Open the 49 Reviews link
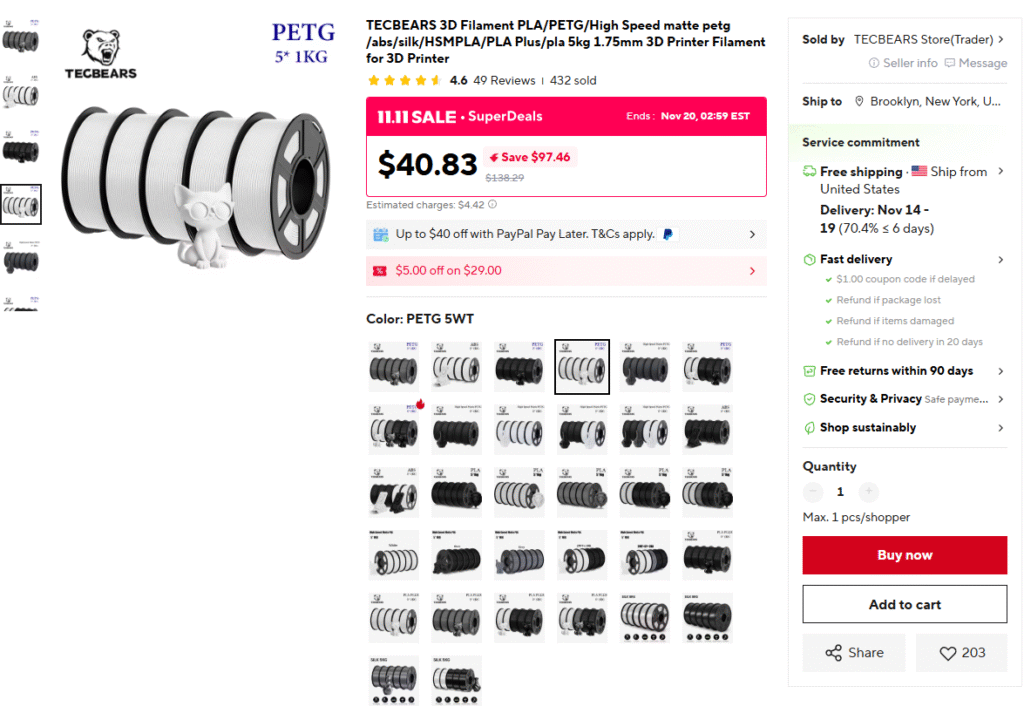This screenshot has width=1024, height=713. pos(504,80)
